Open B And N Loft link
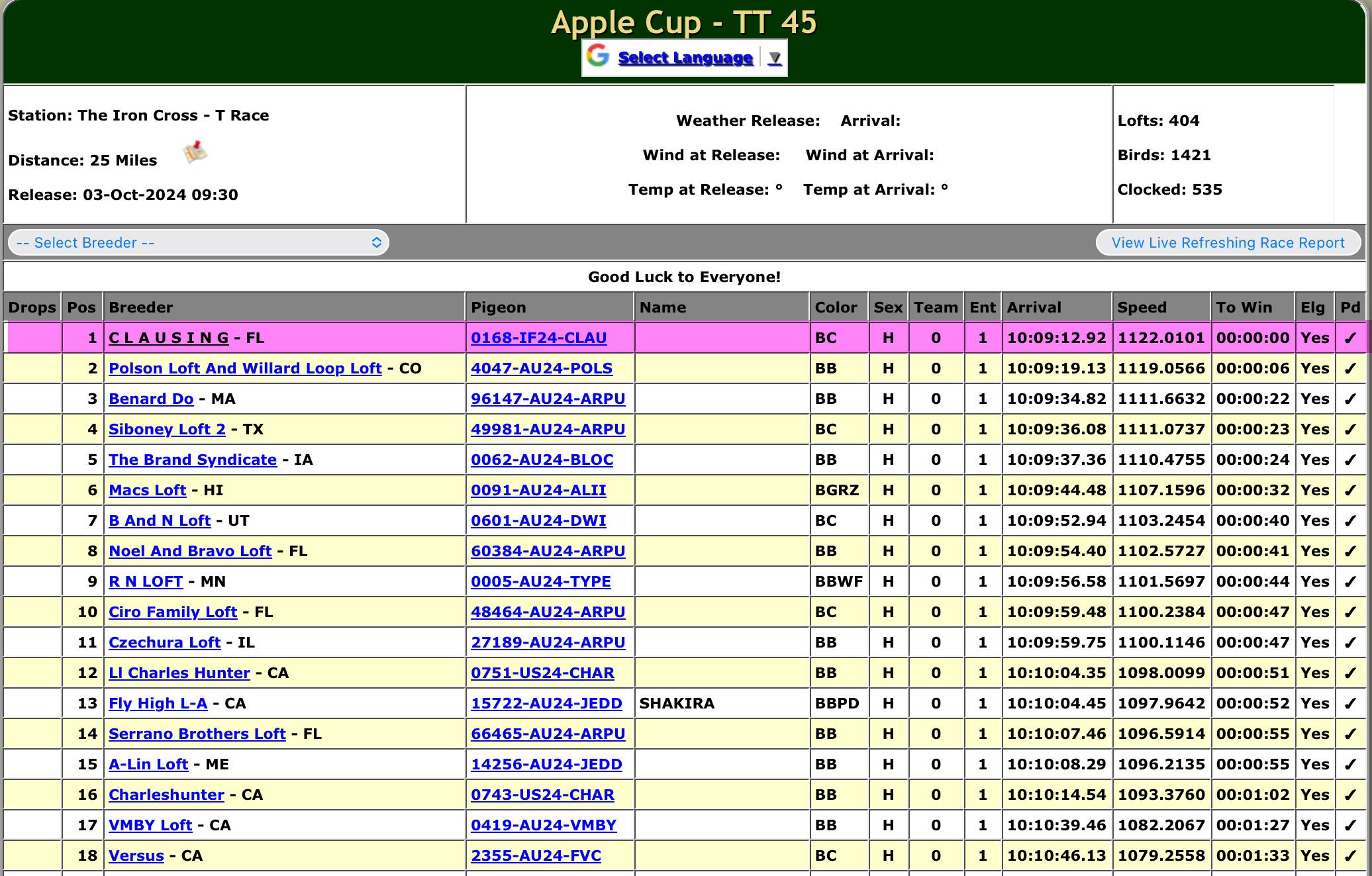 click(160, 520)
